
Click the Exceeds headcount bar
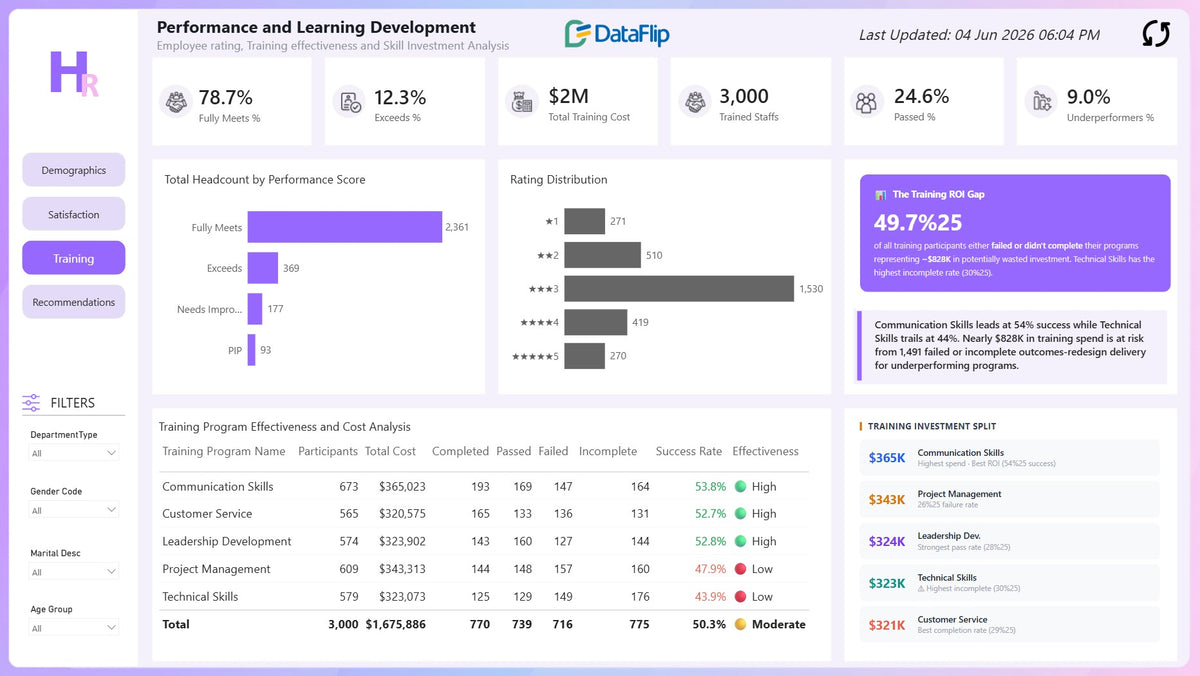click(263, 268)
